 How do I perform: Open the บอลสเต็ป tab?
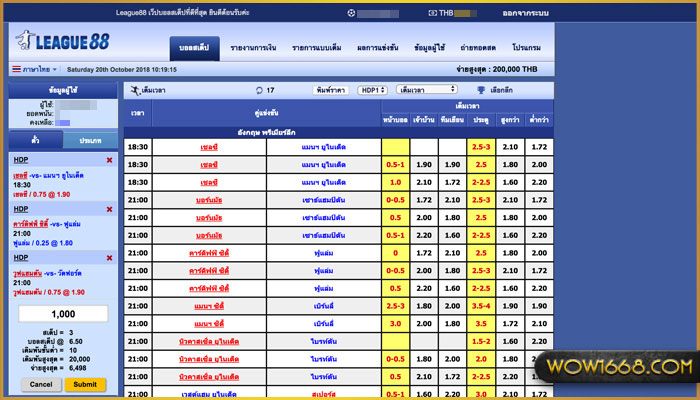coord(193,48)
